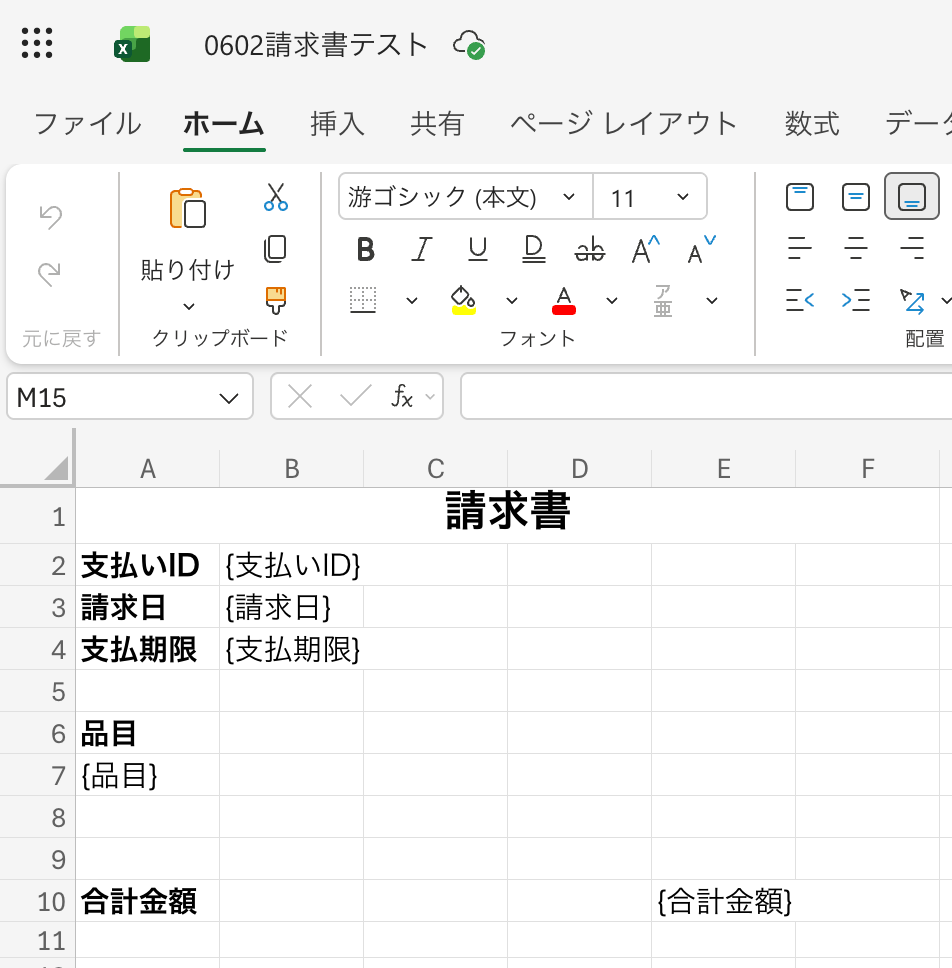The width and height of the screenshot is (952, 968).
Task: Switch to the 共有 tab
Action: click(437, 123)
